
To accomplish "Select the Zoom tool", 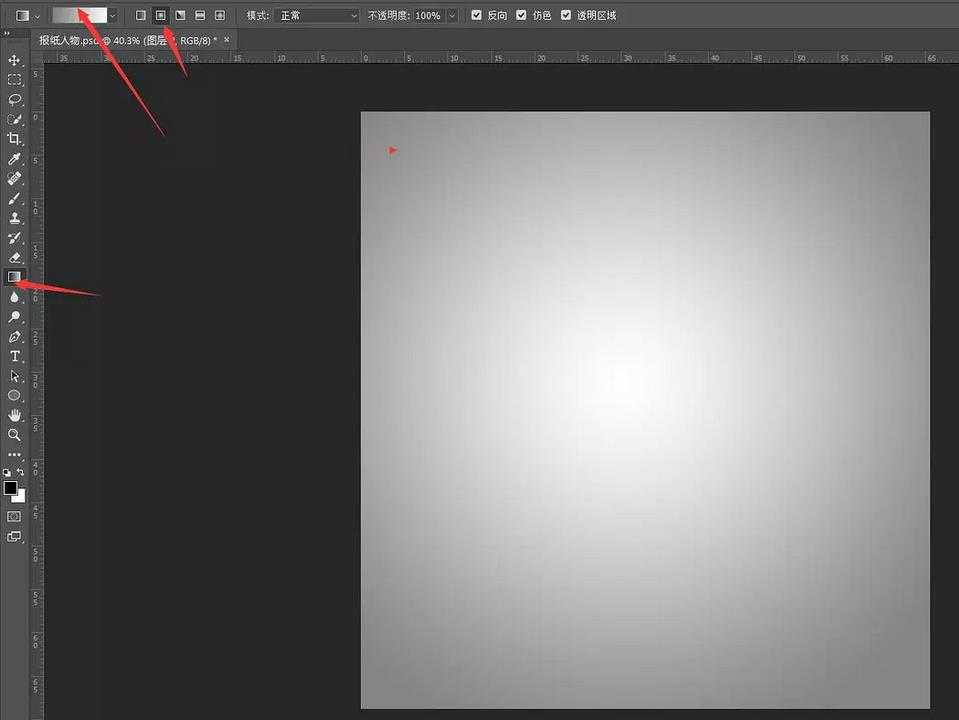I will [x=14, y=435].
